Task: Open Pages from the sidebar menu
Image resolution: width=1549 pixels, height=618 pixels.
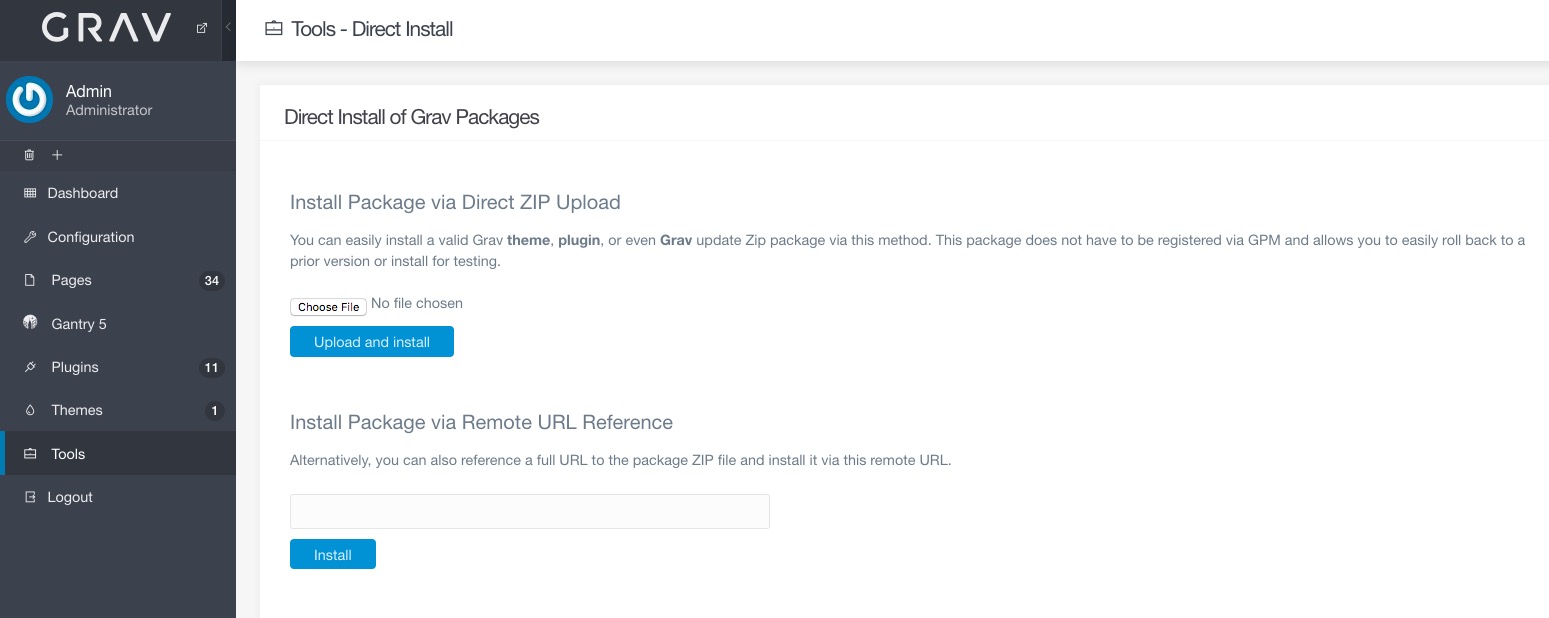Action: (71, 280)
